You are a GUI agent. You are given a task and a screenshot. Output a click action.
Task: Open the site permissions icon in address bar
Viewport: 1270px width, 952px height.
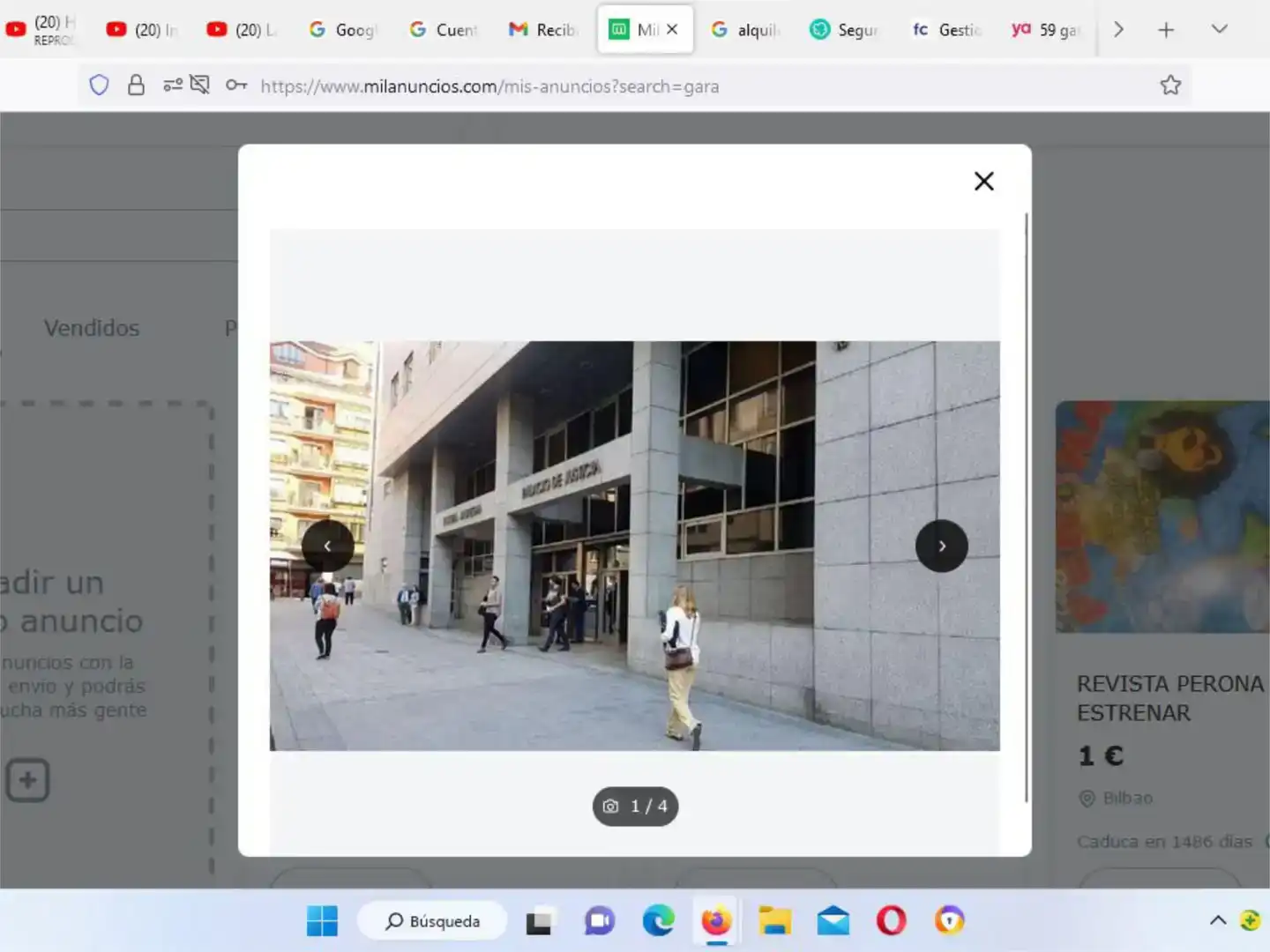(173, 86)
